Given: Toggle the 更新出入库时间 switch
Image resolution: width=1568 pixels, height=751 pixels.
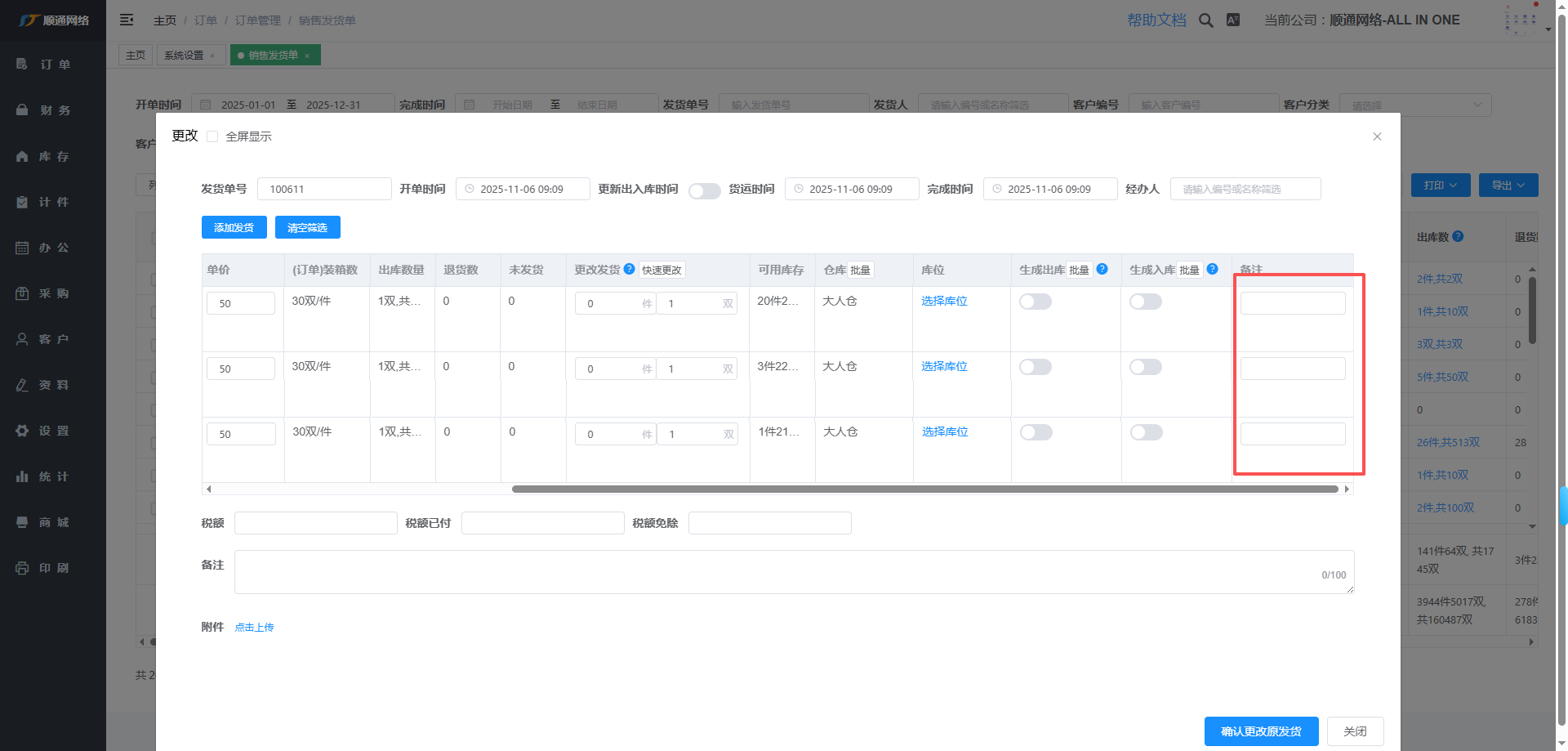Looking at the screenshot, I should click(x=704, y=190).
